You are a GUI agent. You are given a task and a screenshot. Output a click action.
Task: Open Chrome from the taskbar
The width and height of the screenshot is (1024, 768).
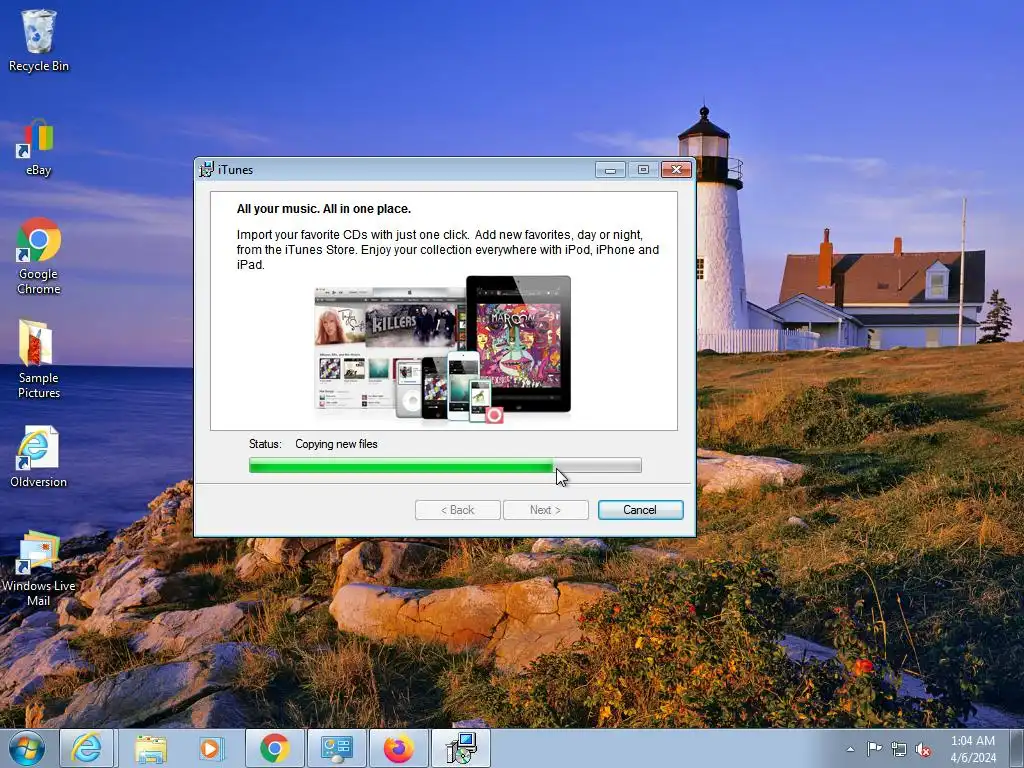tap(275, 748)
